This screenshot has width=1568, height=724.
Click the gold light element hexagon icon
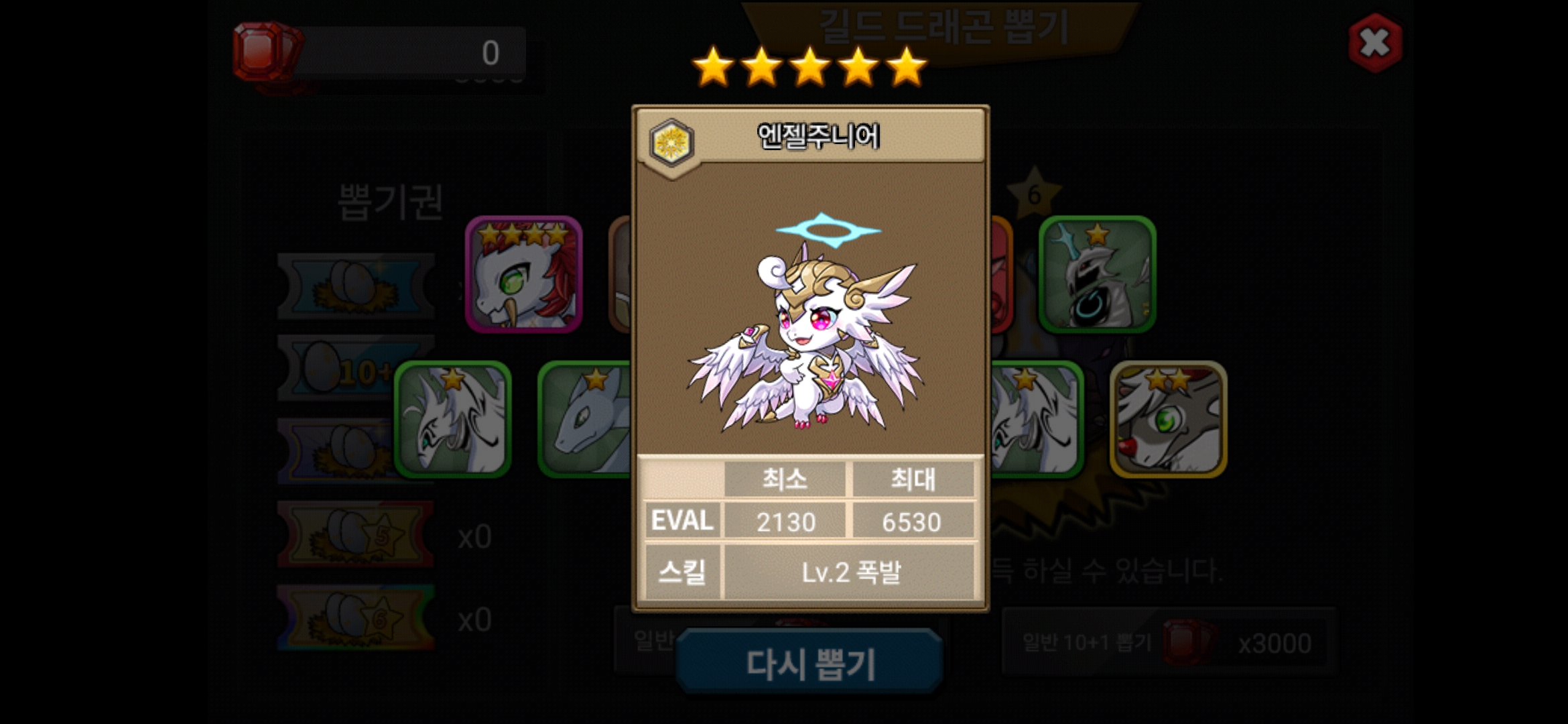point(671,143)
